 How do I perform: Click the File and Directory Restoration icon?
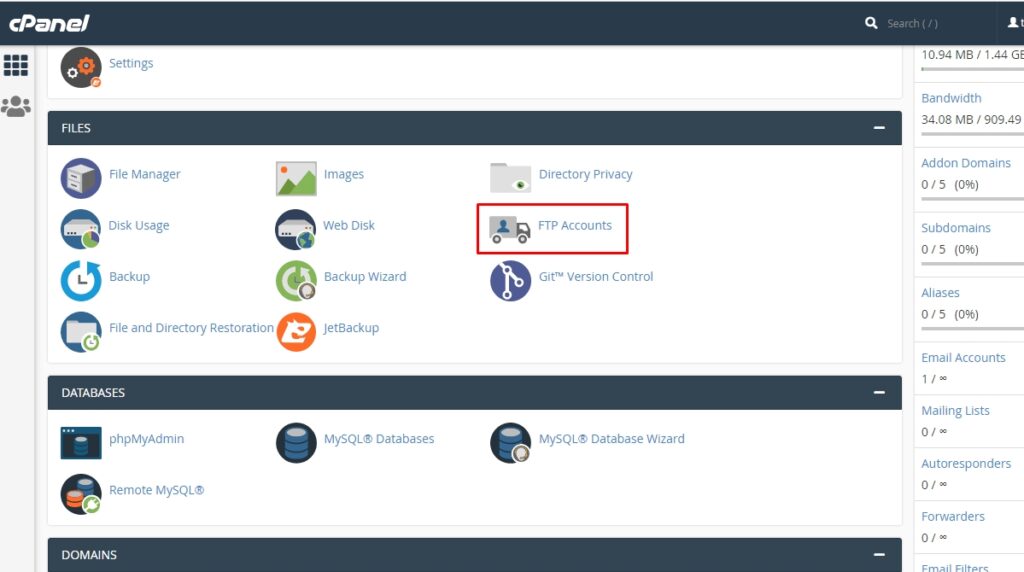[81, 332]
